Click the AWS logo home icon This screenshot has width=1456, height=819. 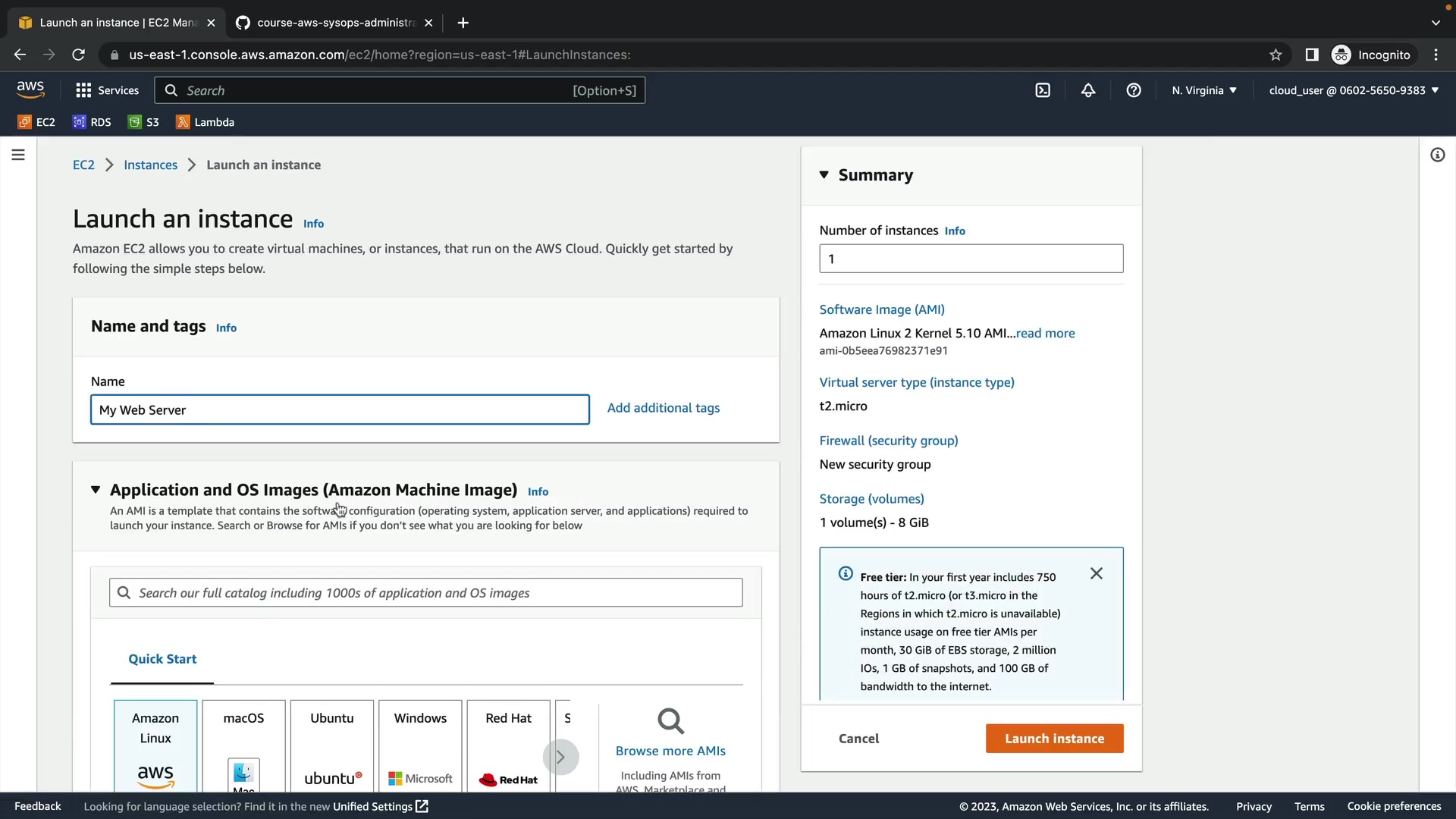click(30, 89)
